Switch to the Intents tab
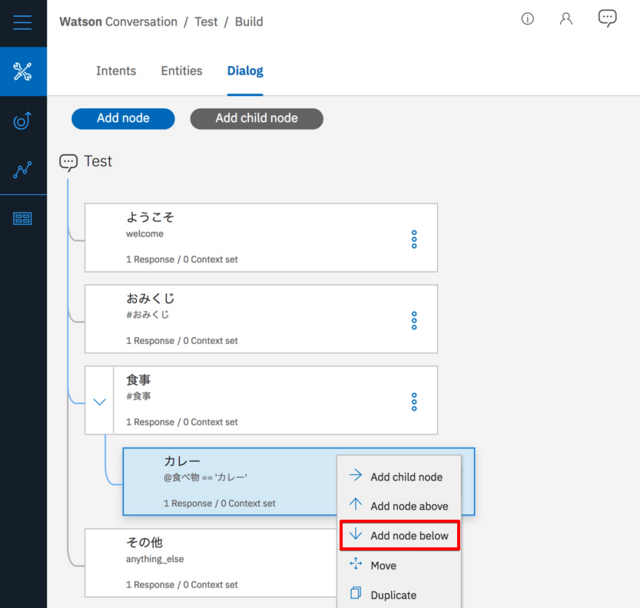 pos(116,71)
